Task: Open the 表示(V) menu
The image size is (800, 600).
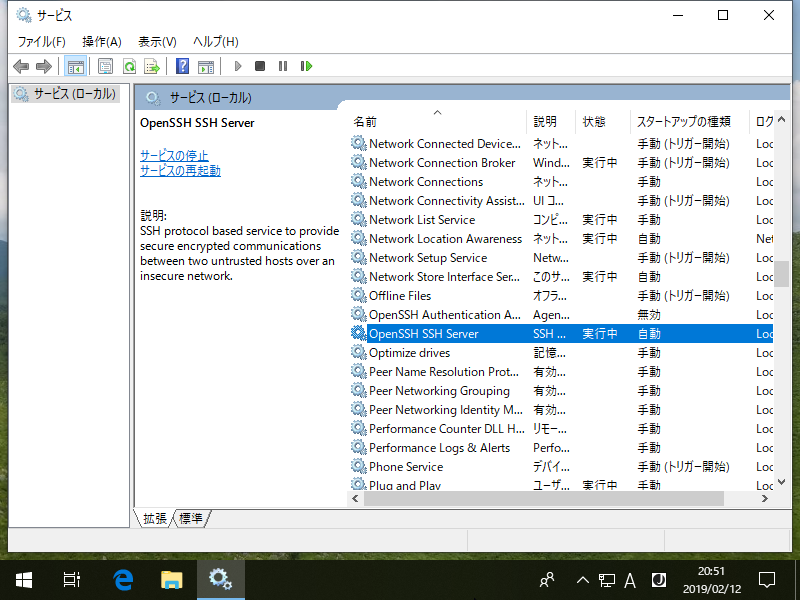Action: [x=156, y=41]
